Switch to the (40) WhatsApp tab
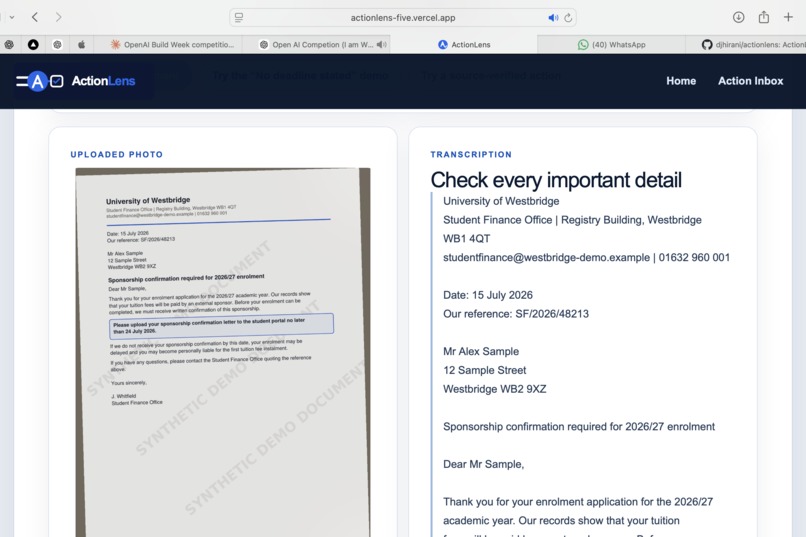This screenshot has height=537, width=806. tap(611, 45)
